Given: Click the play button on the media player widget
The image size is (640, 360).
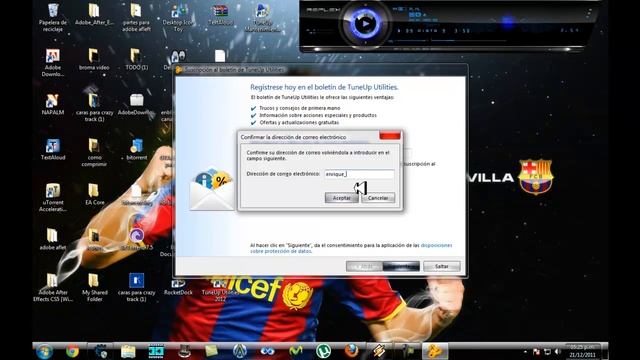Looking at the screenshot, I should point(365,24).
